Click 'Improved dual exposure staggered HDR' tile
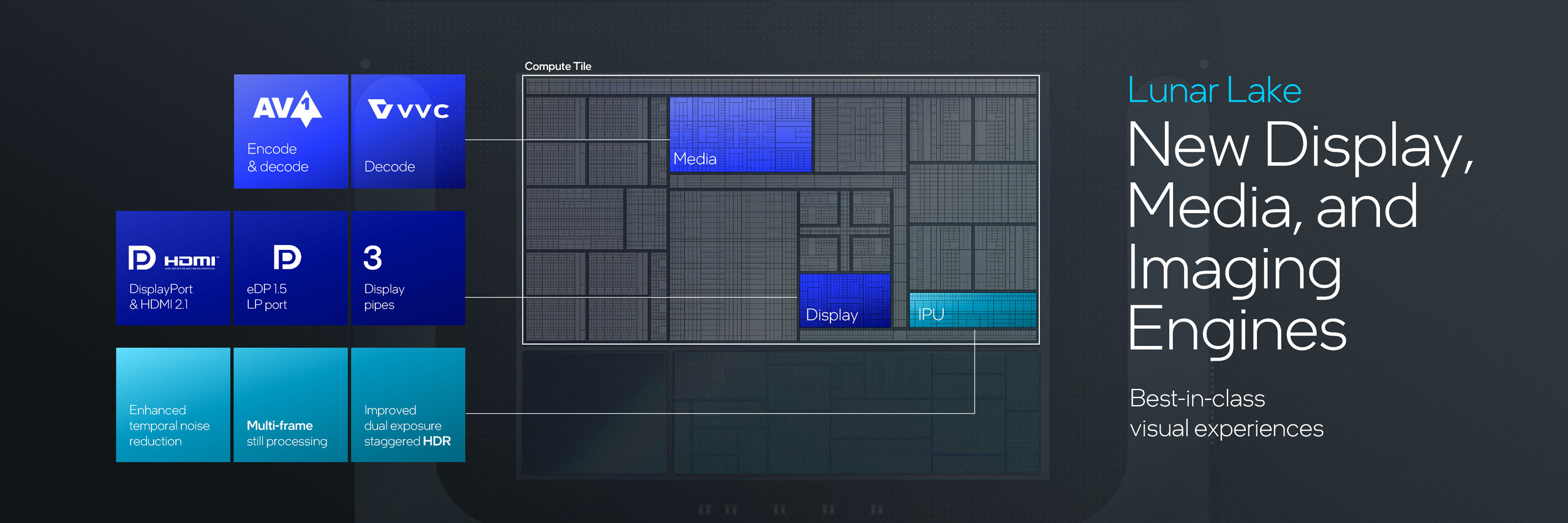Image resolution: width=1568 pixels, height=523 pixels. tap(408, 405)
